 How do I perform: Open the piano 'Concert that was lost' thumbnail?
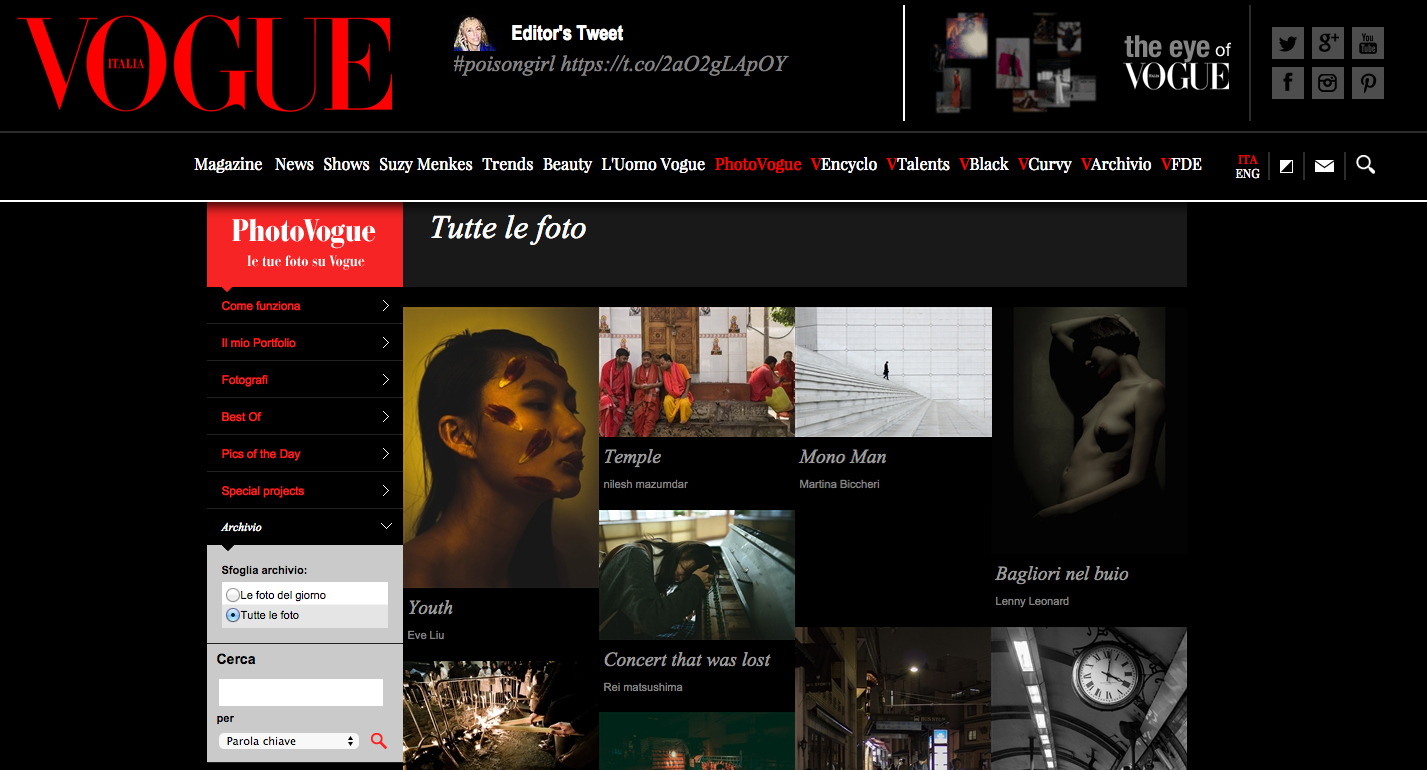click(697, 575)
